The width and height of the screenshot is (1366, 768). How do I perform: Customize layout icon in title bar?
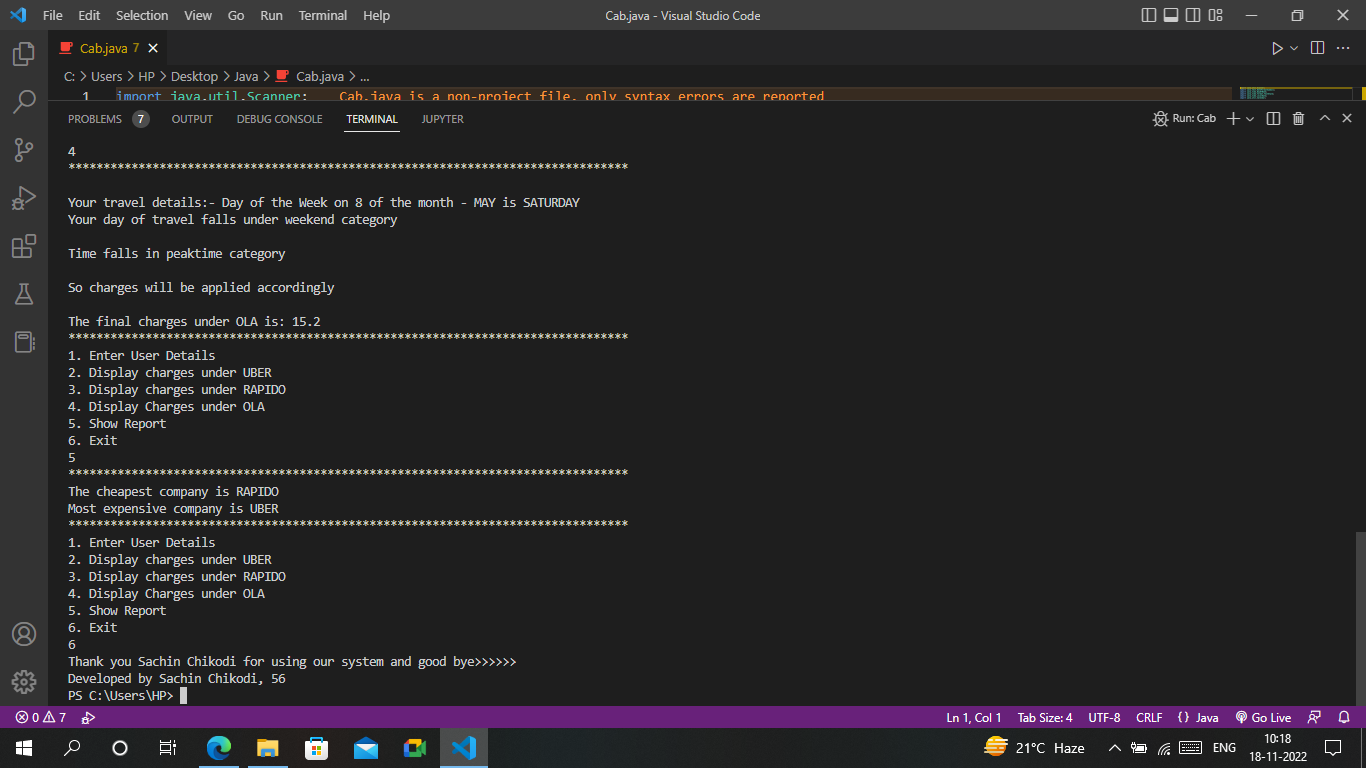(x=1215, y=15)
